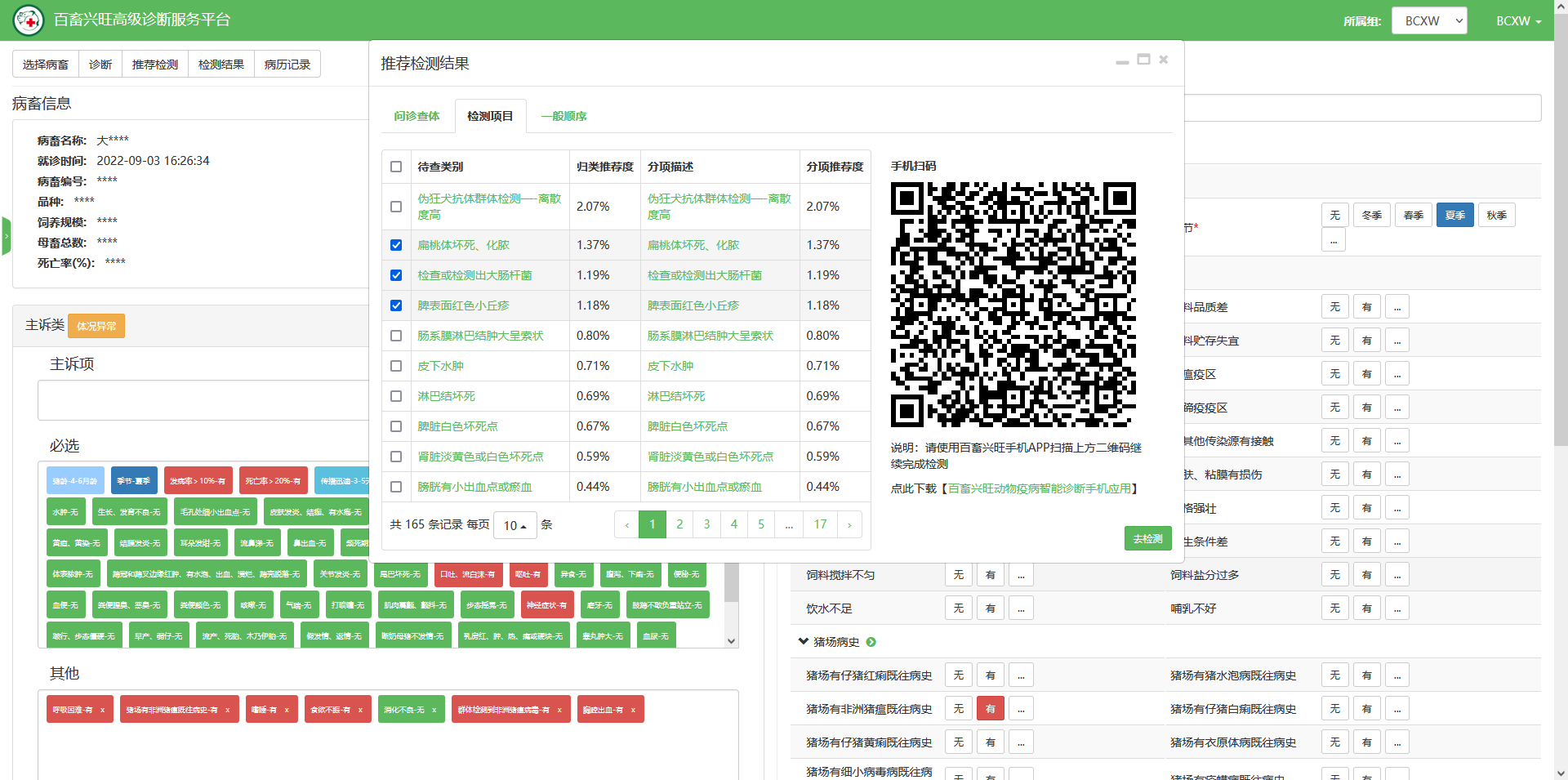This screenshot has width=1568, height=780.
Task: Open more options next to 饲料搅拌不匀
Action: coord(1021,575)
